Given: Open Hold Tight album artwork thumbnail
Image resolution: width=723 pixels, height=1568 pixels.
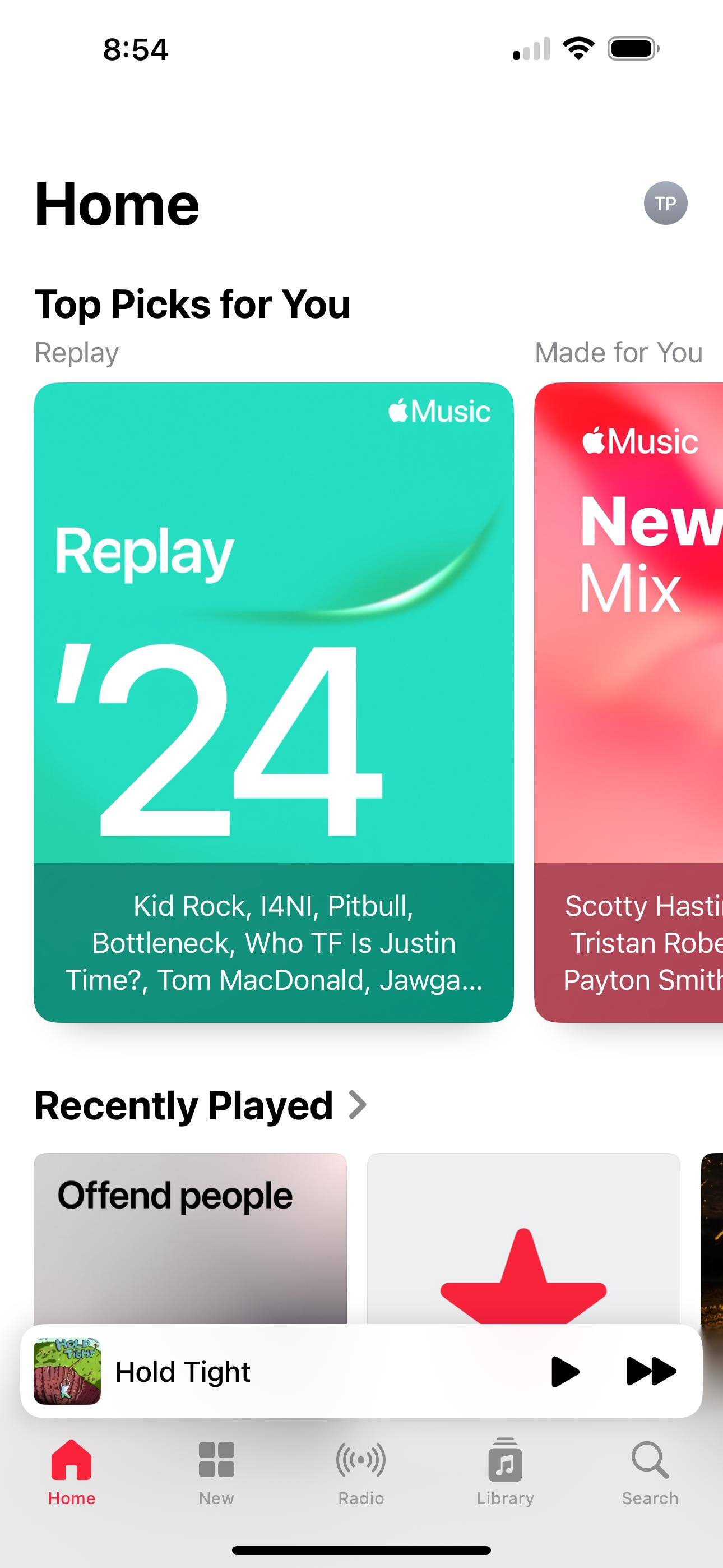Looking at the screenshot, I should tap(67, 1371).
